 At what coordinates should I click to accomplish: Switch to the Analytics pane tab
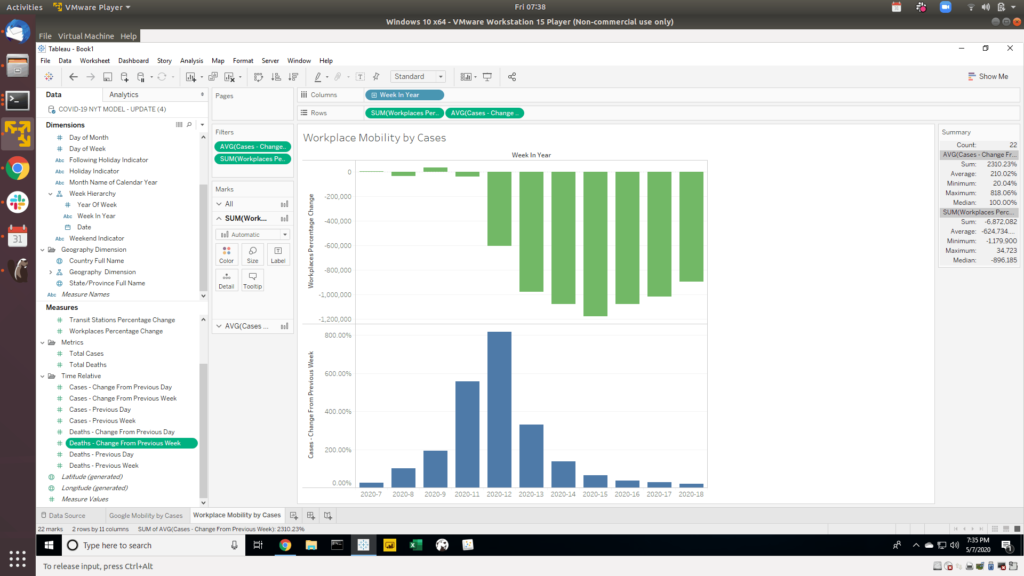(123, 94)
